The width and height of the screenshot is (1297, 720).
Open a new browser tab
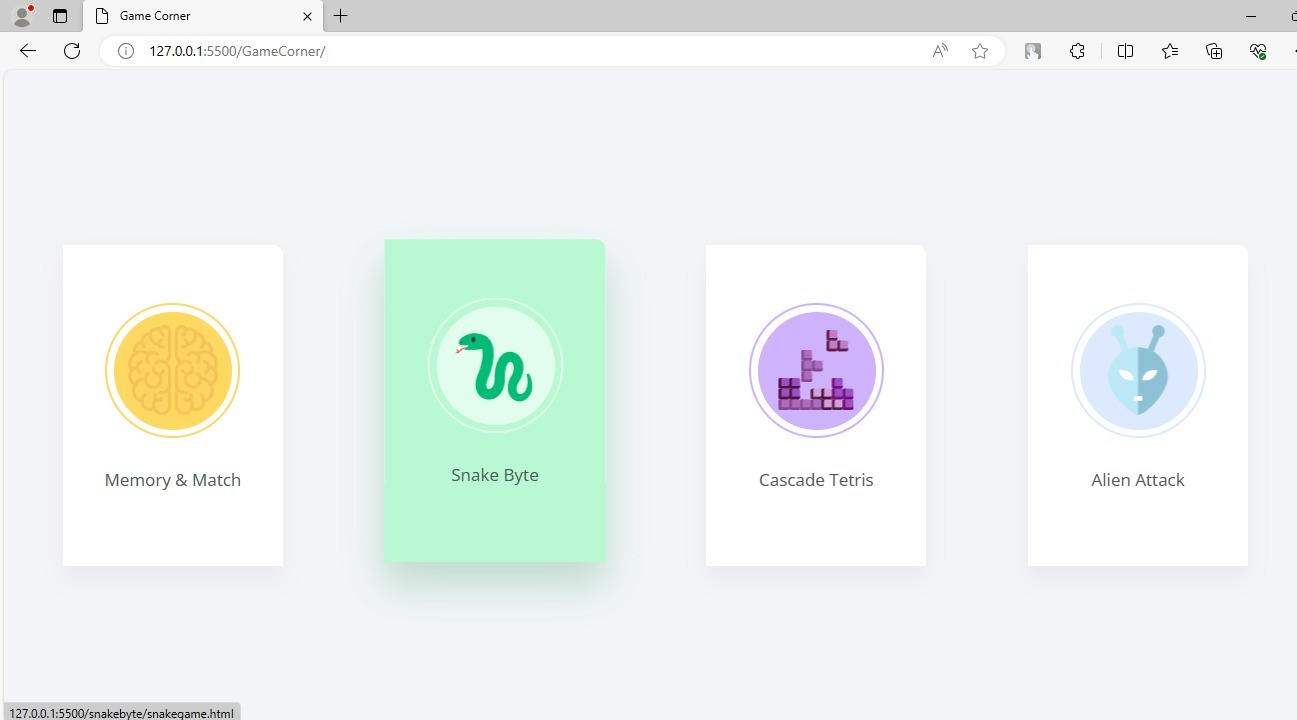coord(341,16)
